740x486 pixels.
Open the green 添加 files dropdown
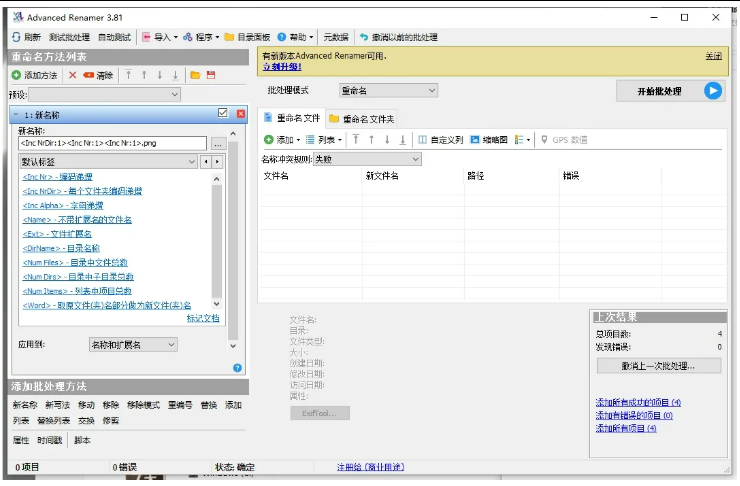(x=282, y=140)
